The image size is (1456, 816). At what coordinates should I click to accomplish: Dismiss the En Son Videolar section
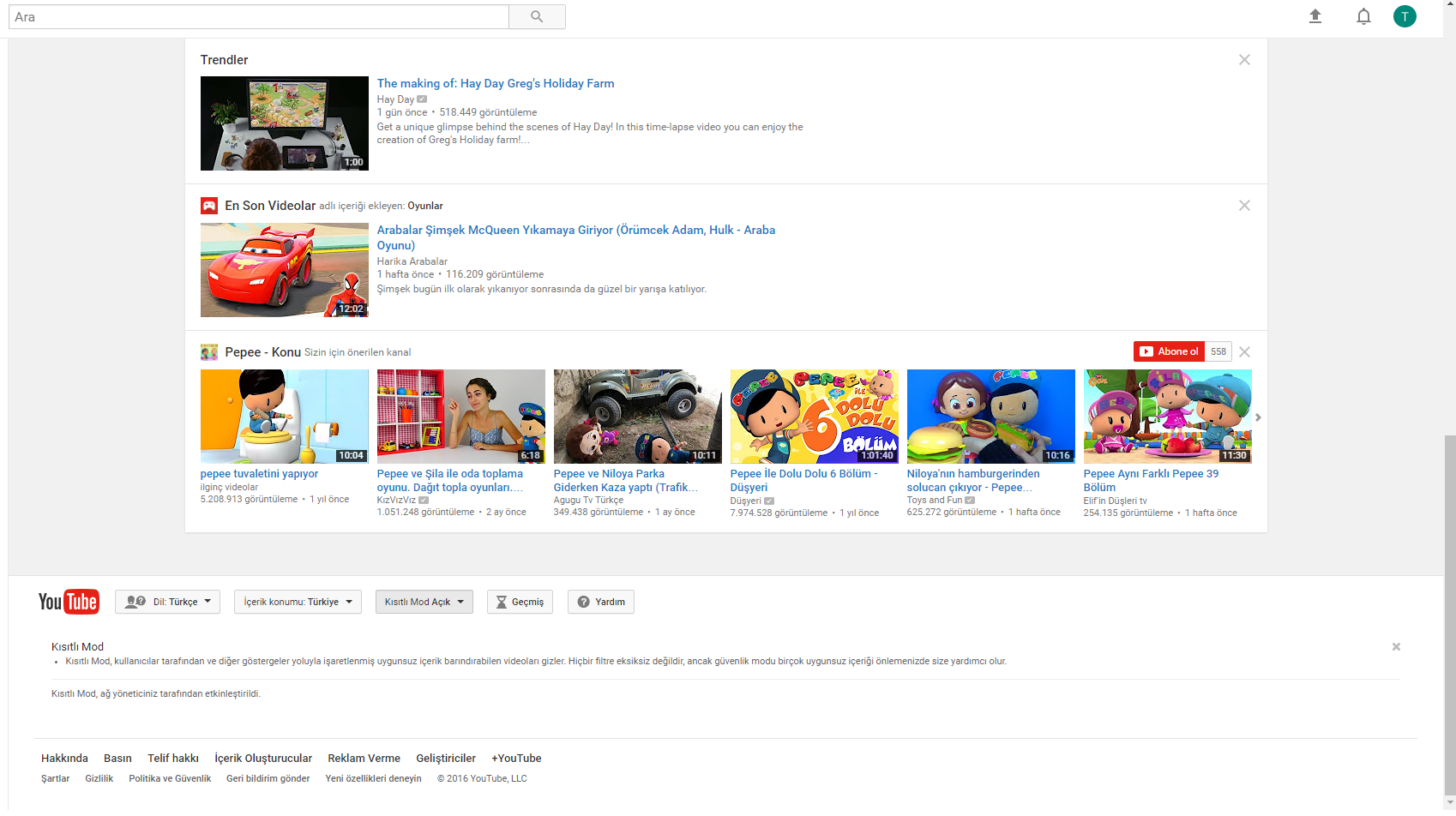1244,206
